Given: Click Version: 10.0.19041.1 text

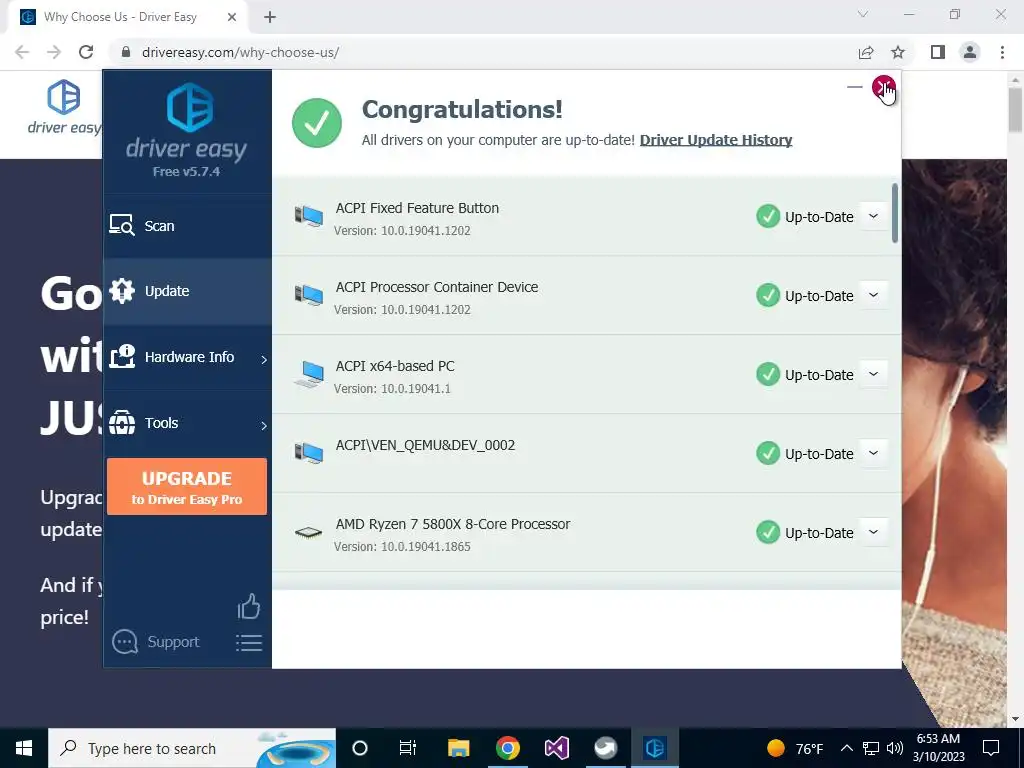Looking at the screenshot, I should coord(392,389).
